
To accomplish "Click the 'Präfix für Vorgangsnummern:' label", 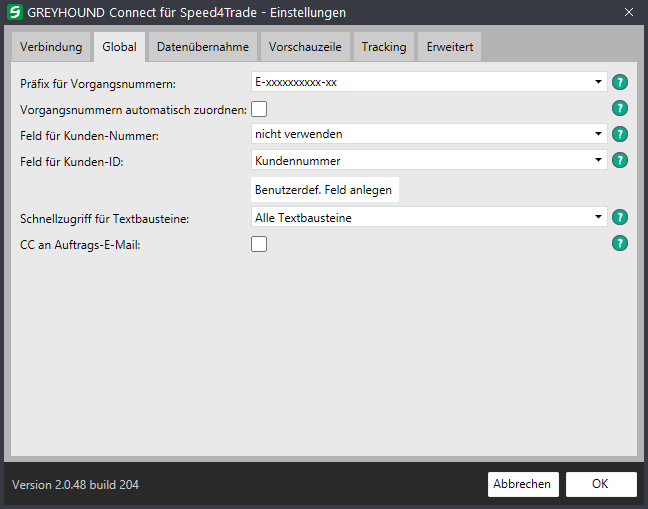I will tap(98, 84).
